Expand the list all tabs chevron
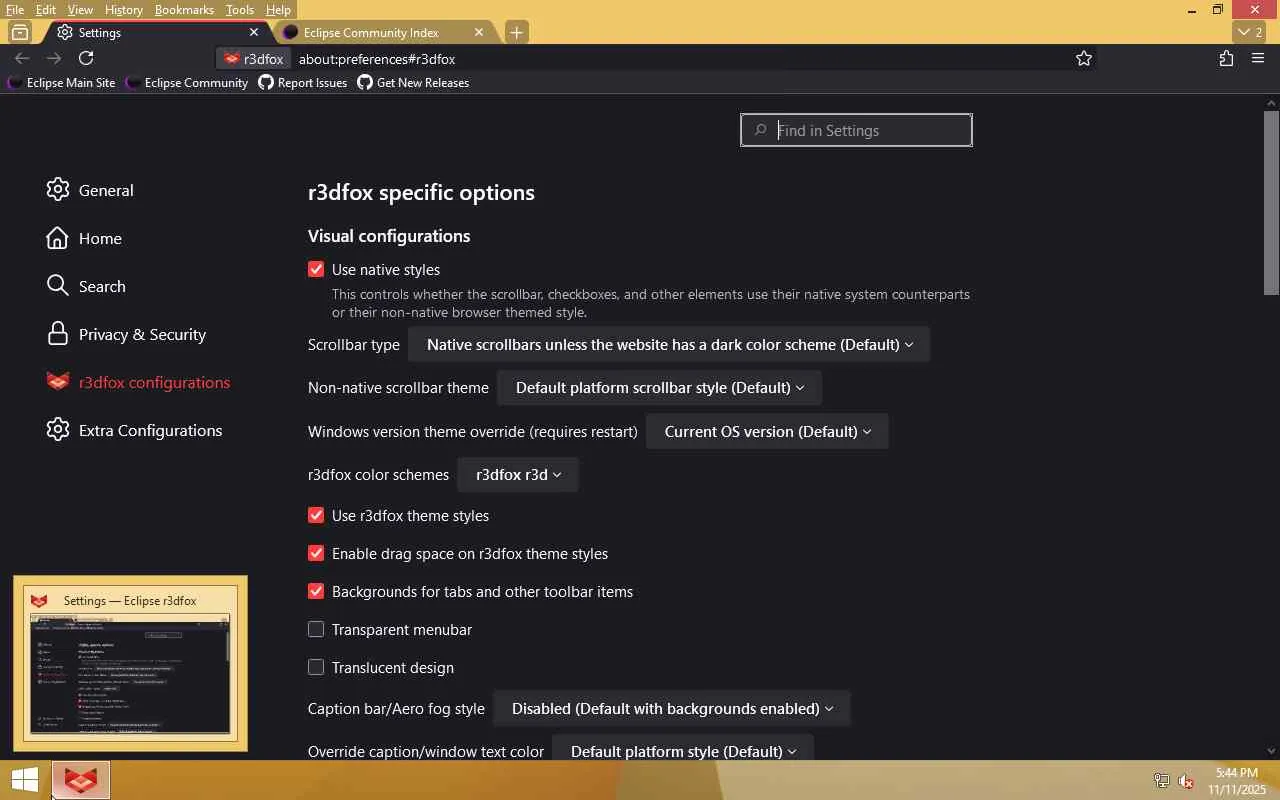This screenshot has width=1280, height=800. pos(1250,32)
